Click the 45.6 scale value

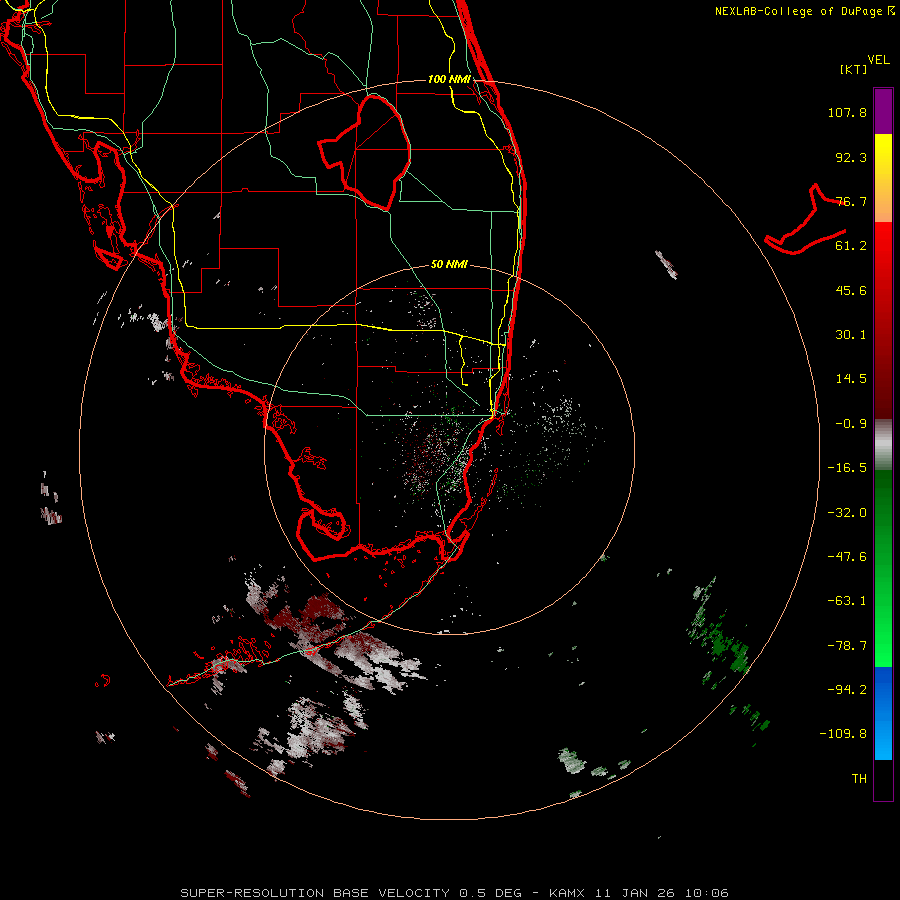pos(851,290)
